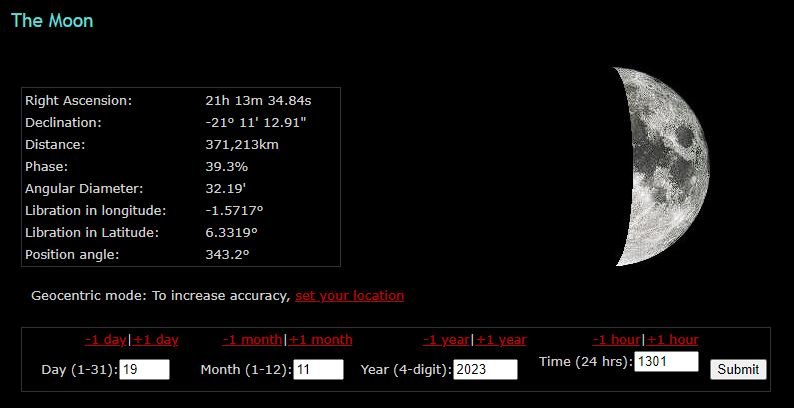Select the Year (4-digit) input box
The width and height of the screenshot is (794, 408).
click(485, 370)
